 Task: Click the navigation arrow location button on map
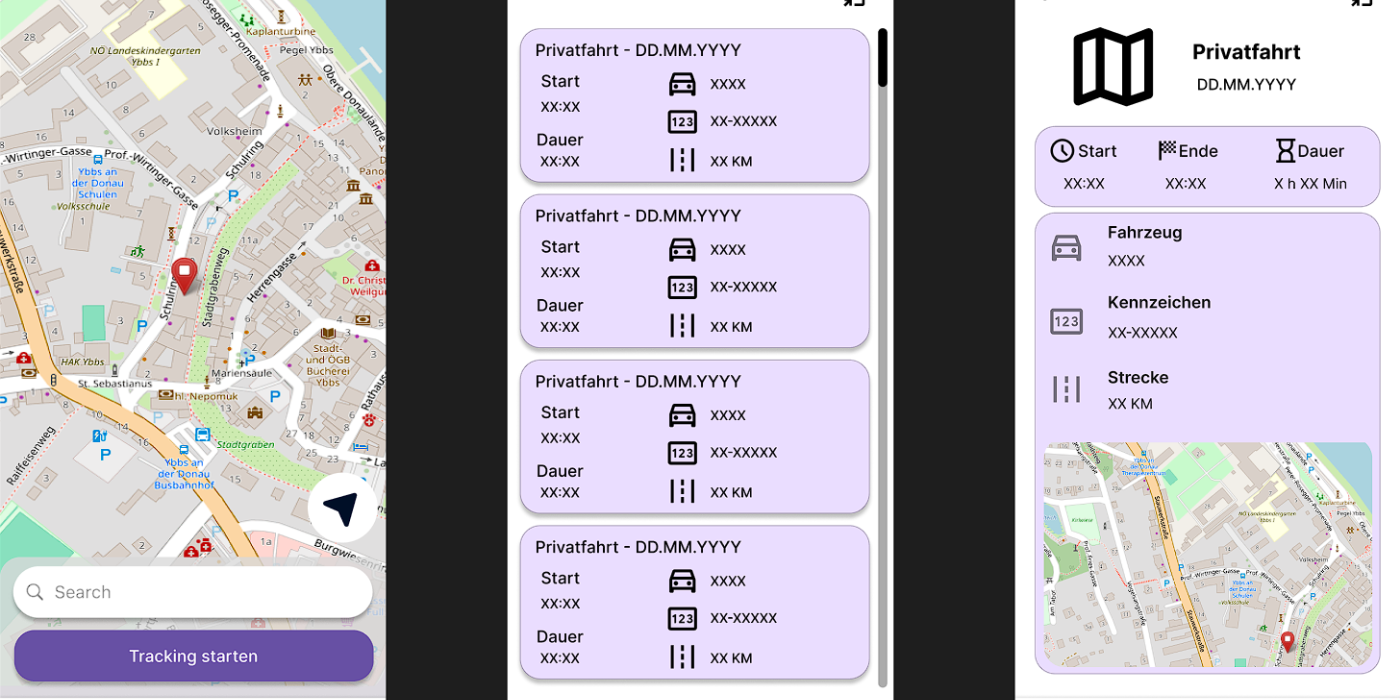coord(342,509)
